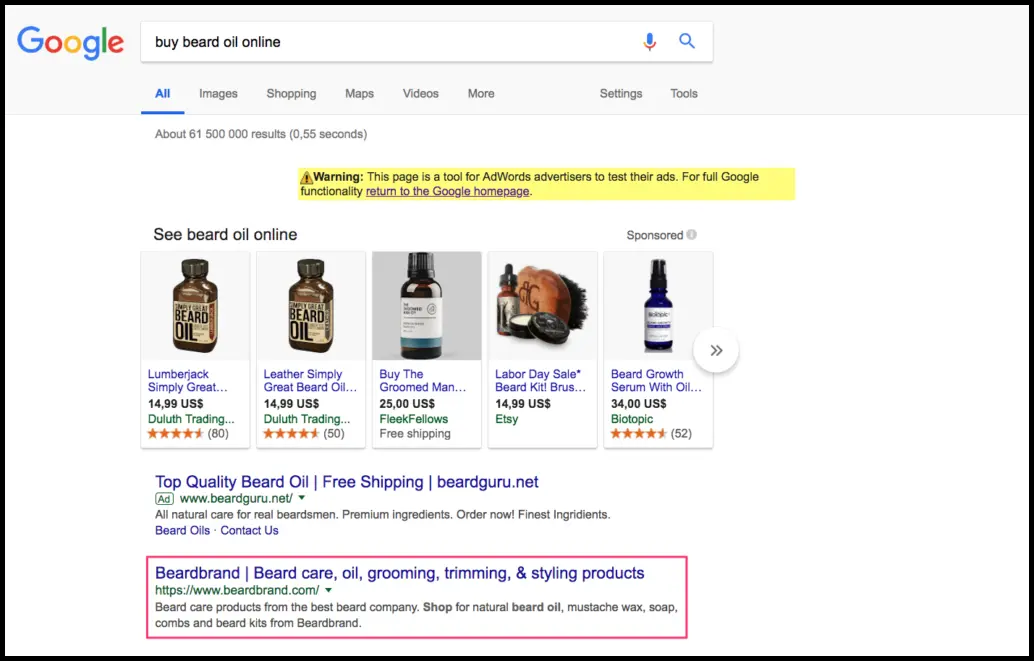Select the All tab

[x=162, y=94]
